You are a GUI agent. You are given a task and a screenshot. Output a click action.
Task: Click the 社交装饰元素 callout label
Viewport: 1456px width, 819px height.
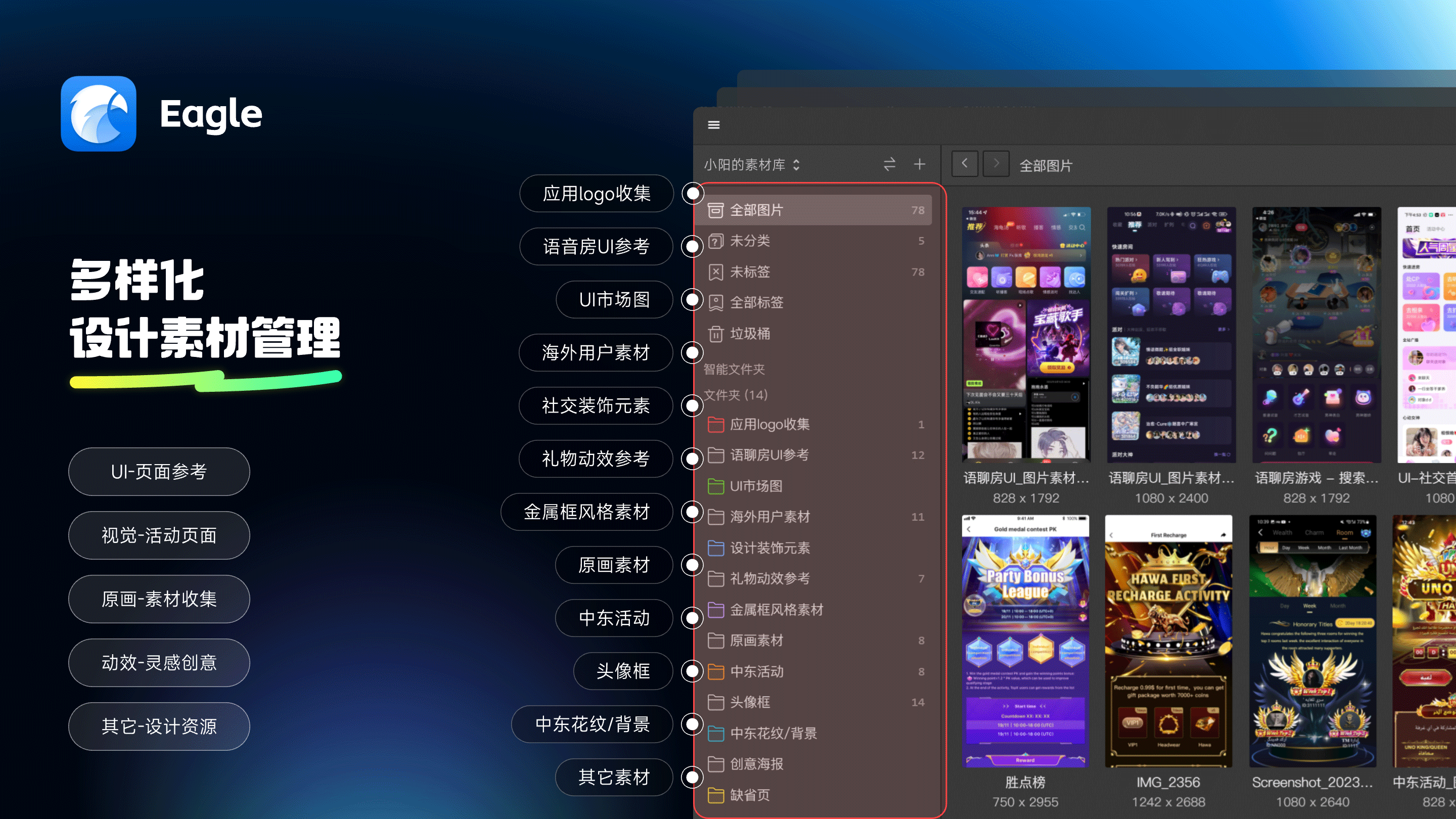click(596, 405)
